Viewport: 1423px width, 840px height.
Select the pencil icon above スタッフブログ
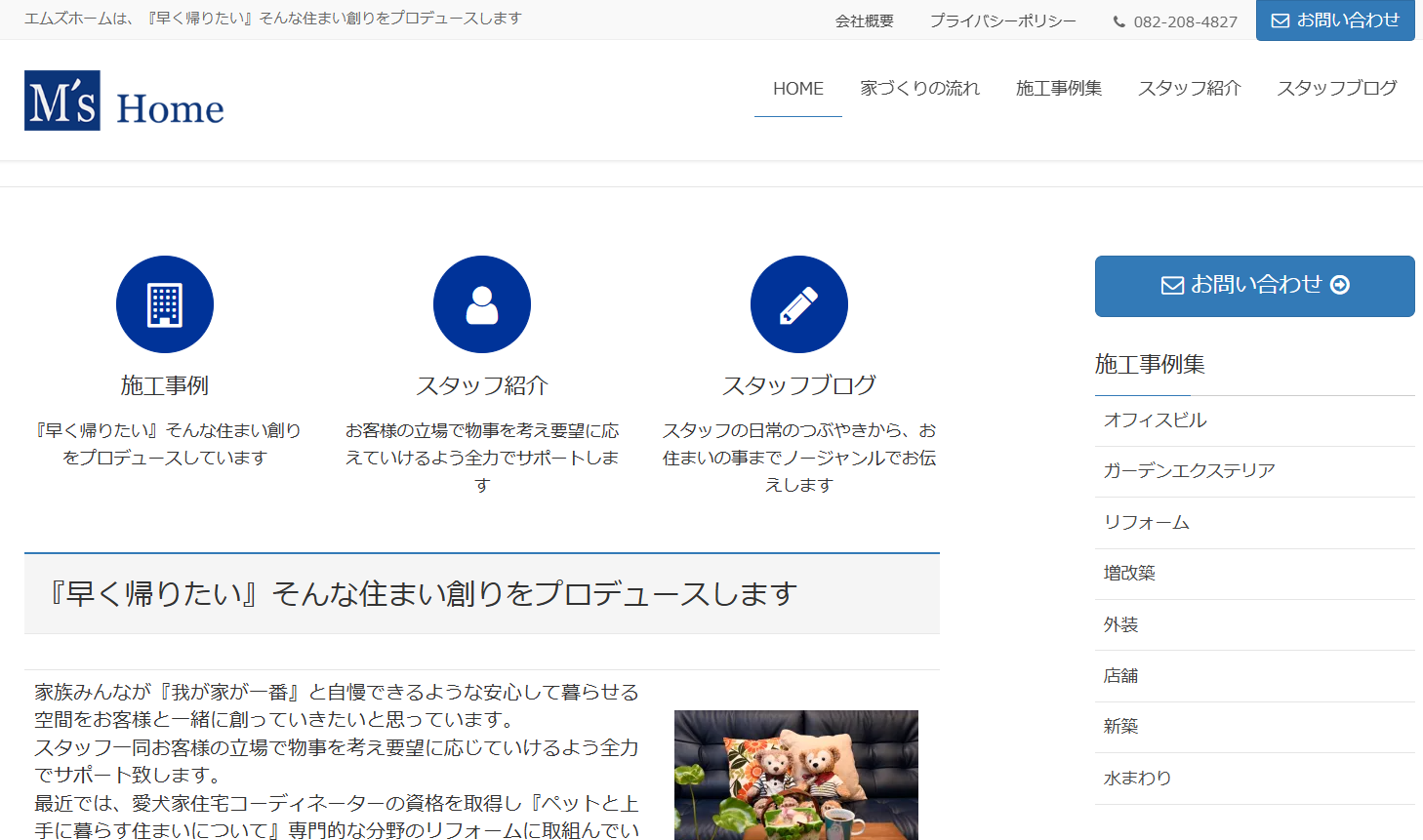pos(798,303)
